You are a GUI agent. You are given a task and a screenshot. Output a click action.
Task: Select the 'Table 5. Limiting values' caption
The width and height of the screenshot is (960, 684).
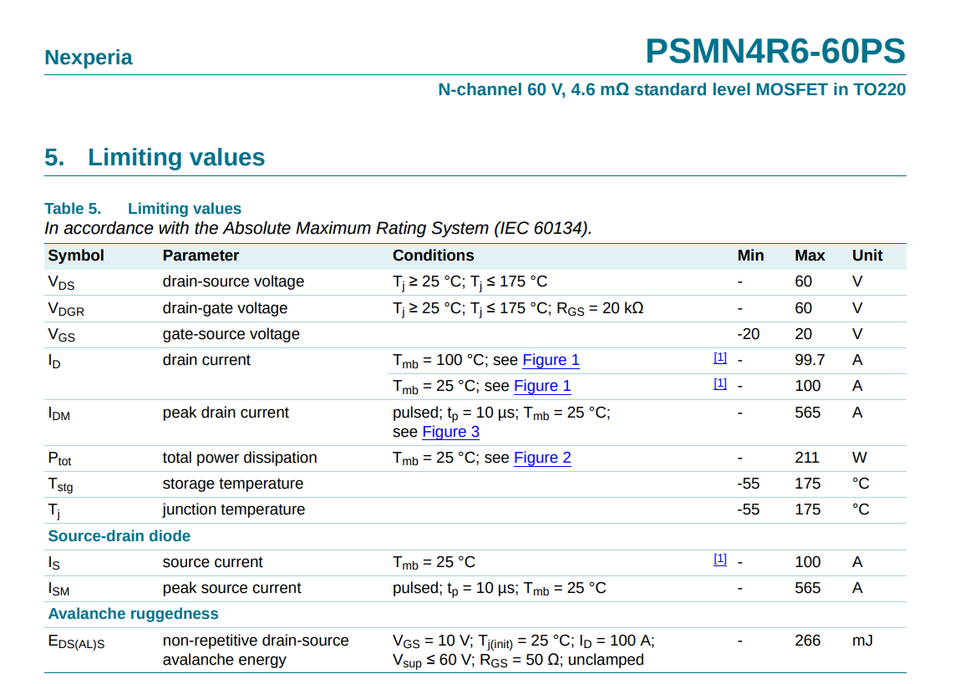[x=143, y=208]
